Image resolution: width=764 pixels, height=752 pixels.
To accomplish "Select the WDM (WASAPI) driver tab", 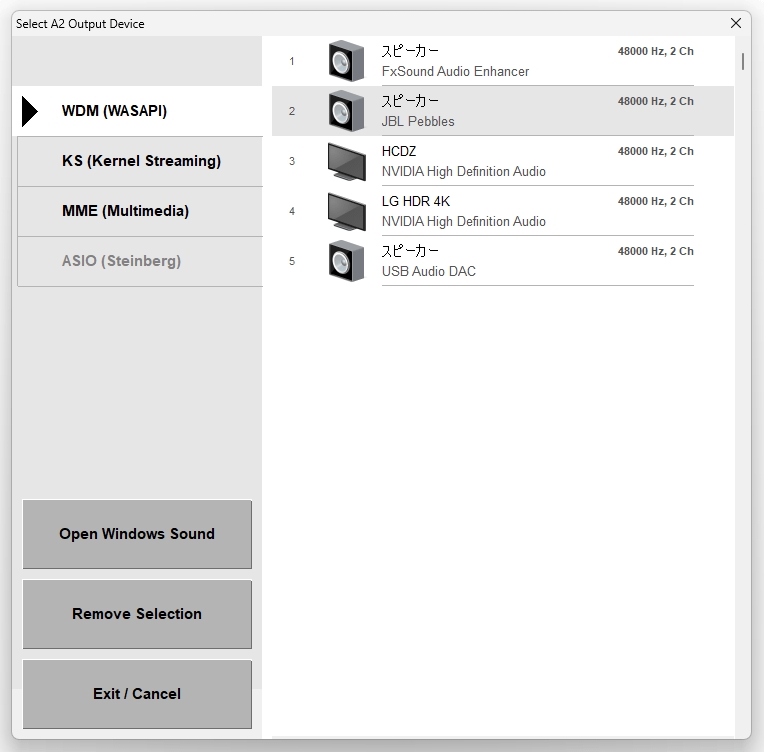I will coord(137,111).
